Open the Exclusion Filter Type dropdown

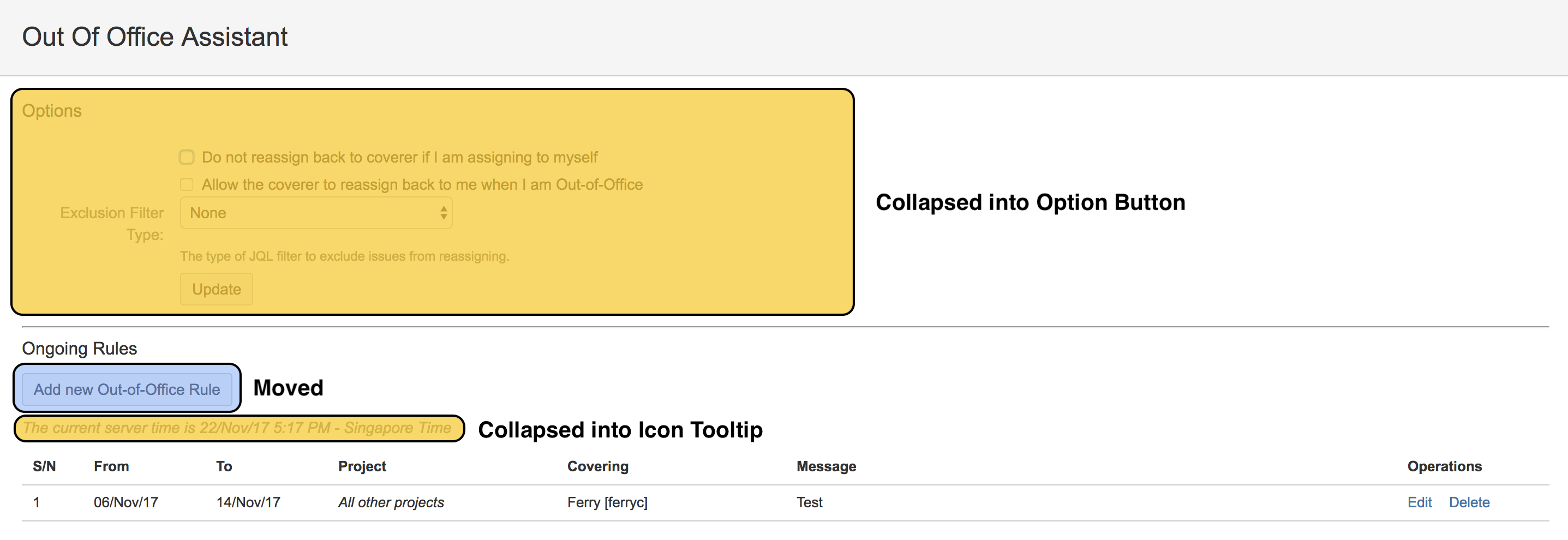[x=316, y=213]
